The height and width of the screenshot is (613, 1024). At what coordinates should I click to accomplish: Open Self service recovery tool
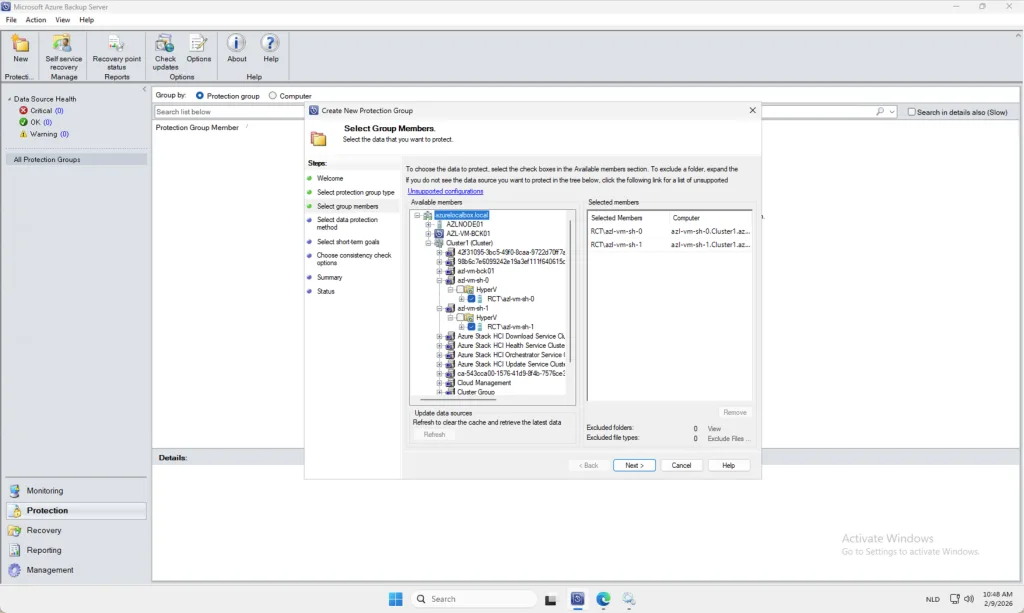point(63,43)
